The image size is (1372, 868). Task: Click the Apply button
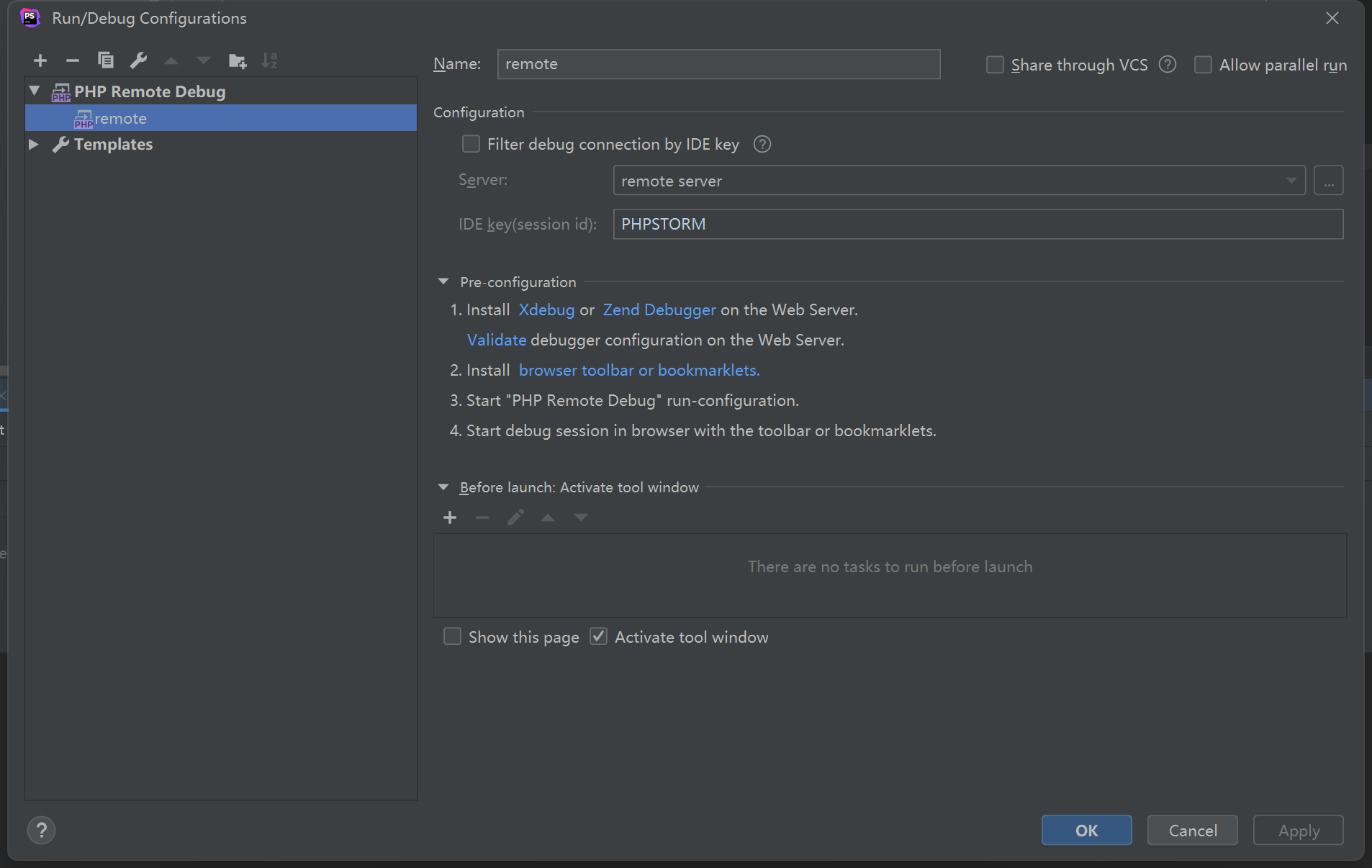click(x=1299, y=831)
